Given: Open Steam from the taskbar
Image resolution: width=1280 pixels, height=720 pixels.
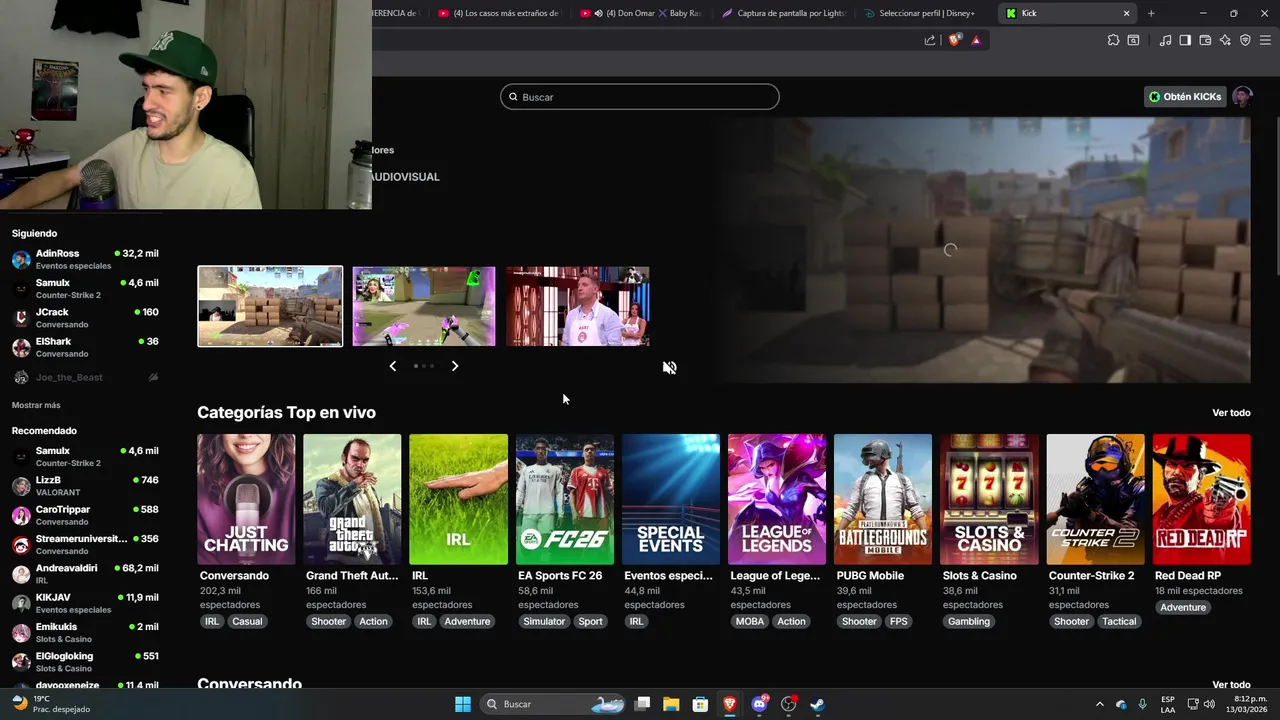Looking at the screenshot, I should (817, 704).
